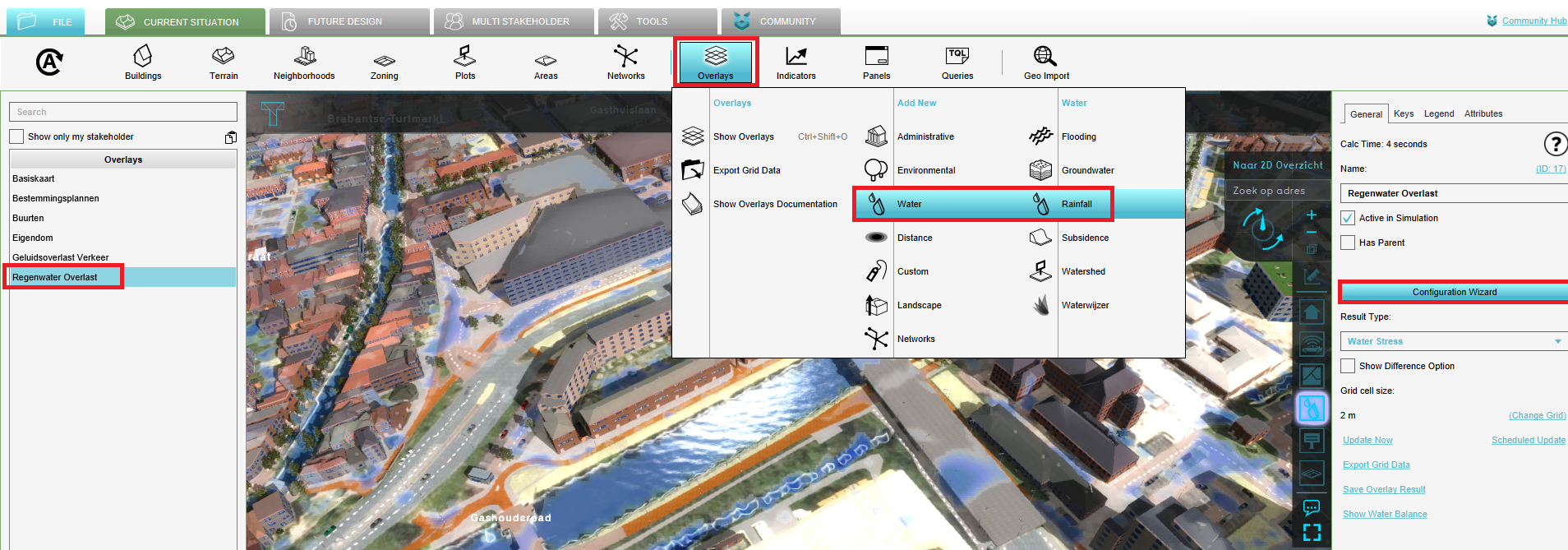Select Groundwater overlay option
The width and height of the screenshot is (1568, 550).
pos(1087,170)
